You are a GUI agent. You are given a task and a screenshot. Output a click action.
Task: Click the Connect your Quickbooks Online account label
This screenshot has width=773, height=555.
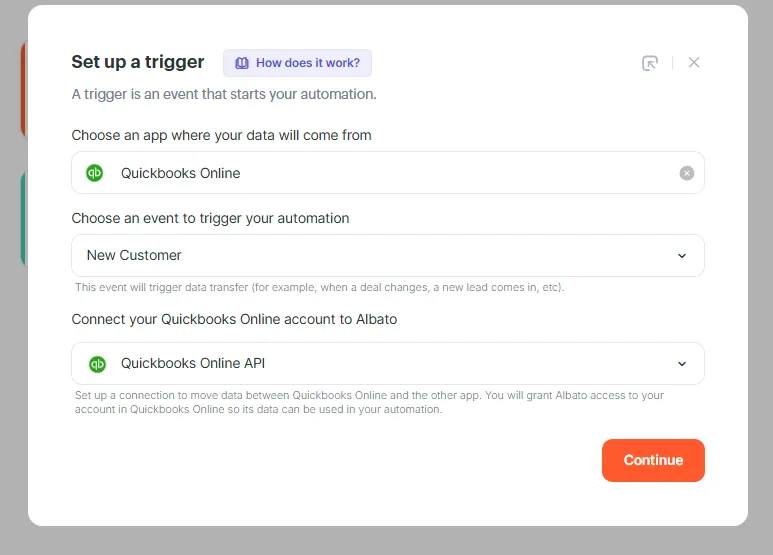point(234,319)
